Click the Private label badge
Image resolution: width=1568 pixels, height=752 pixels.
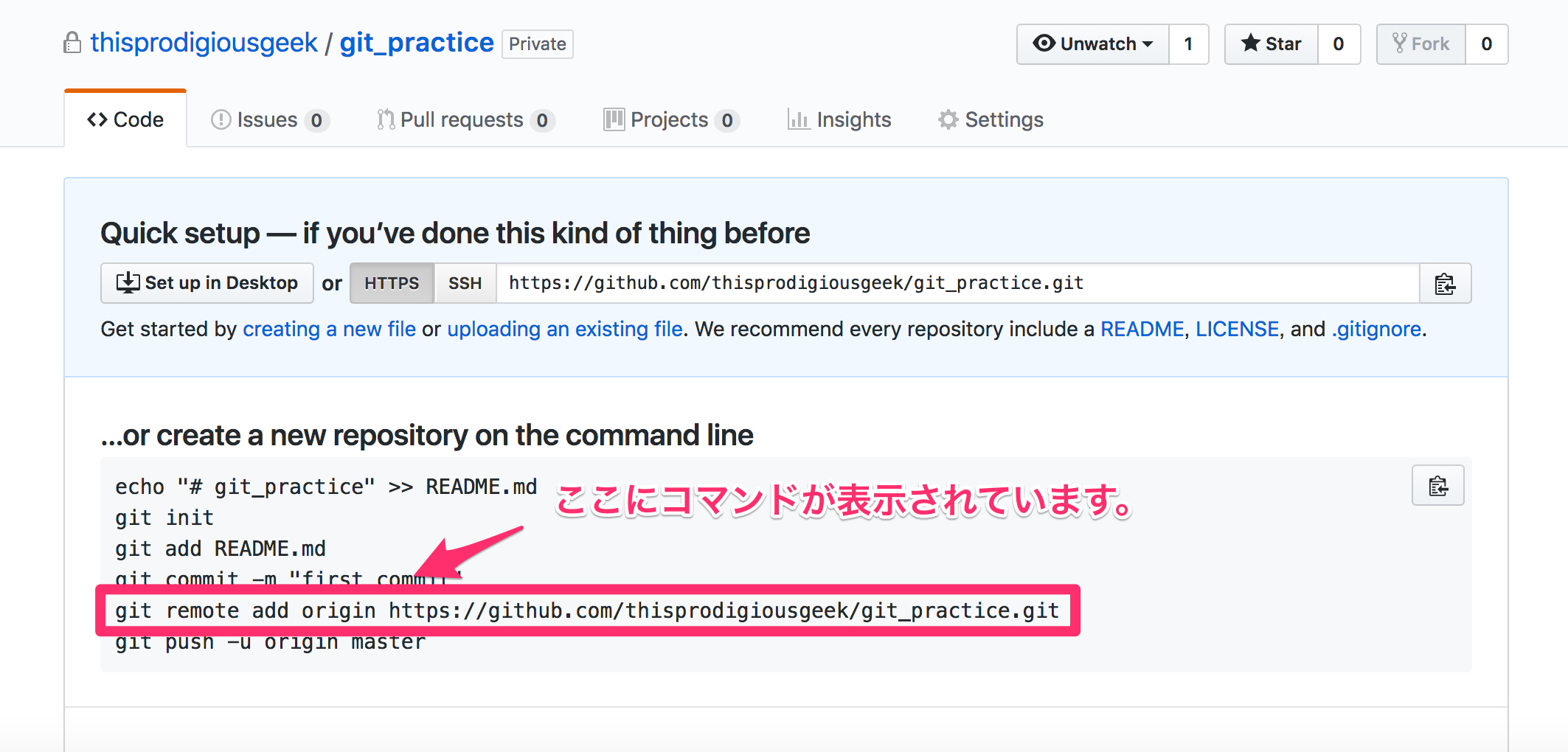click(x=538, y=44)
